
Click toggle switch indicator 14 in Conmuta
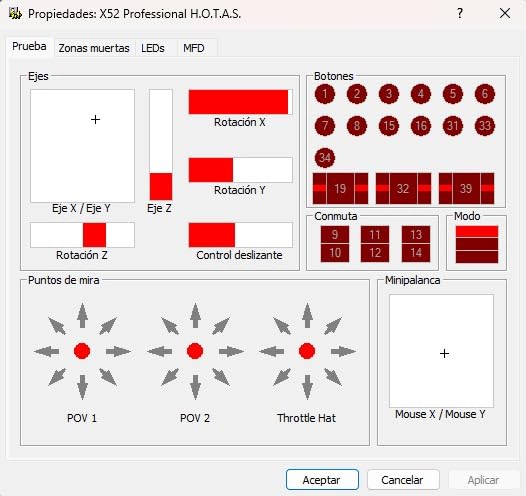pos(416,253)
